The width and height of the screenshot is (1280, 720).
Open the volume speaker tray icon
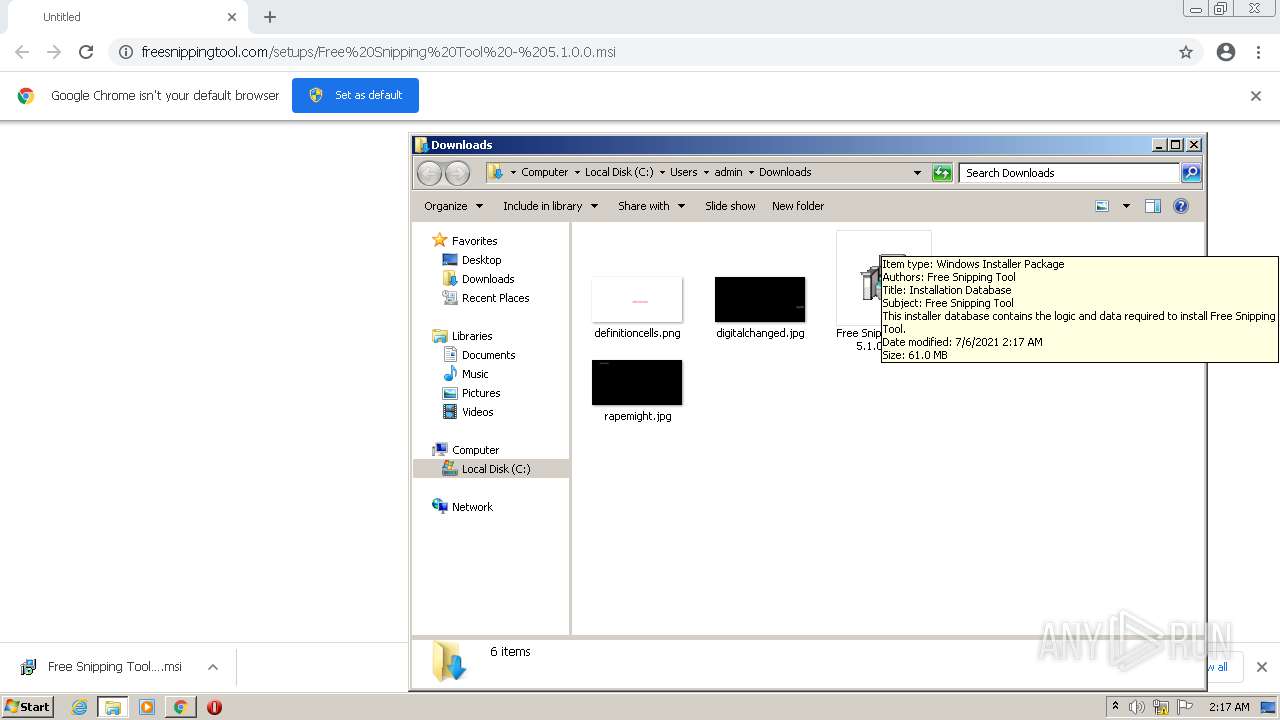pyautogui.click(x=1137, y=707)
